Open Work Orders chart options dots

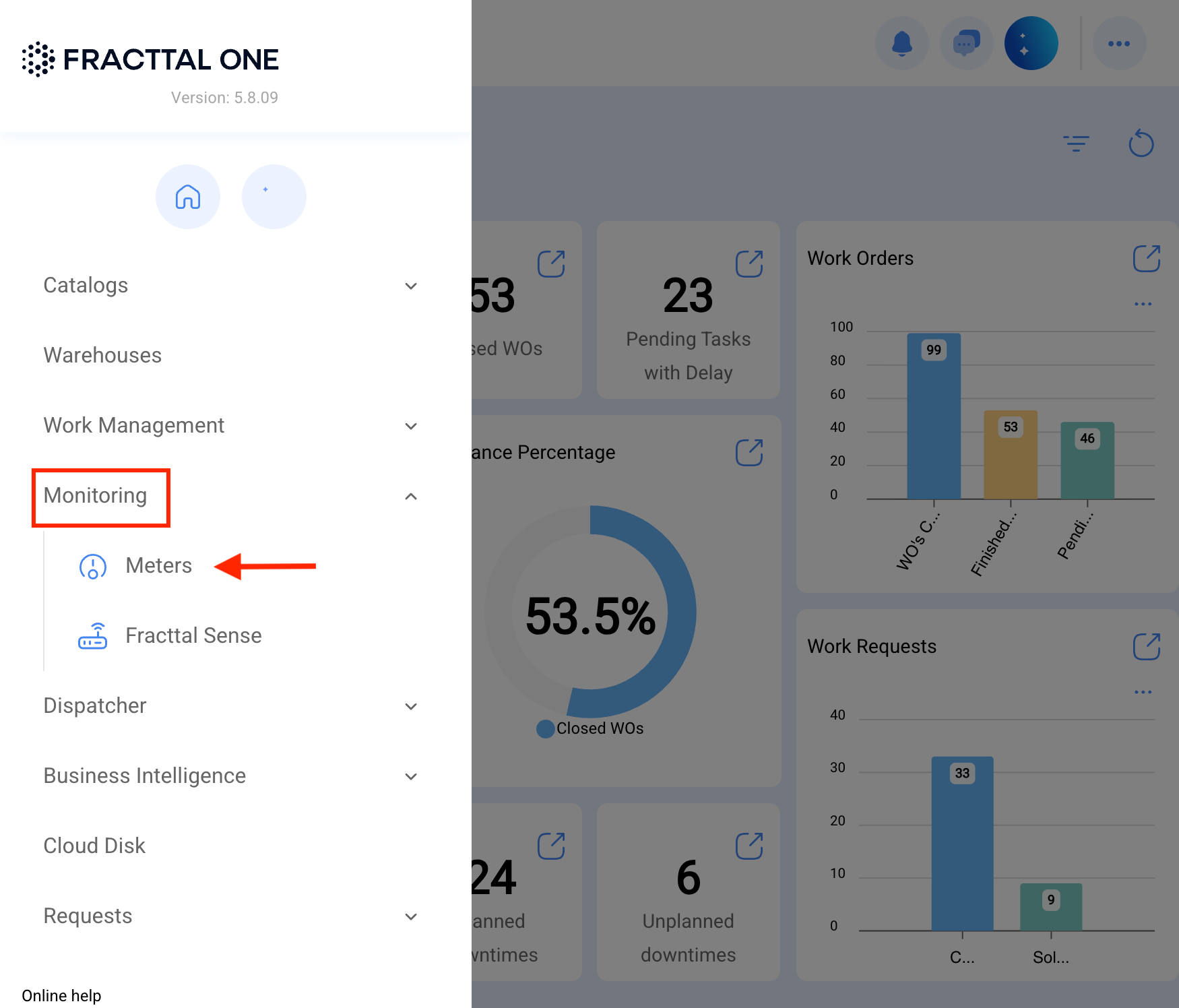1143,304
